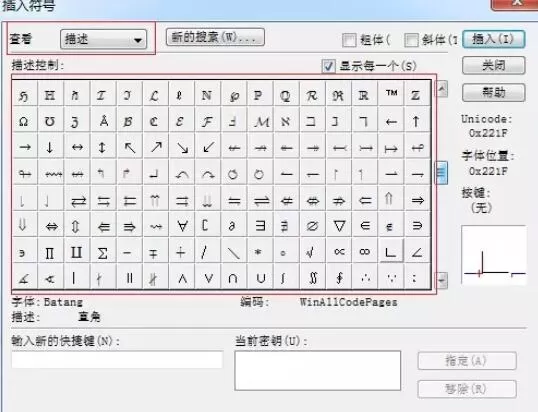Select the right angle ∟ symbol
Viewport: 538px width, 412px height.
coord(391,251)
